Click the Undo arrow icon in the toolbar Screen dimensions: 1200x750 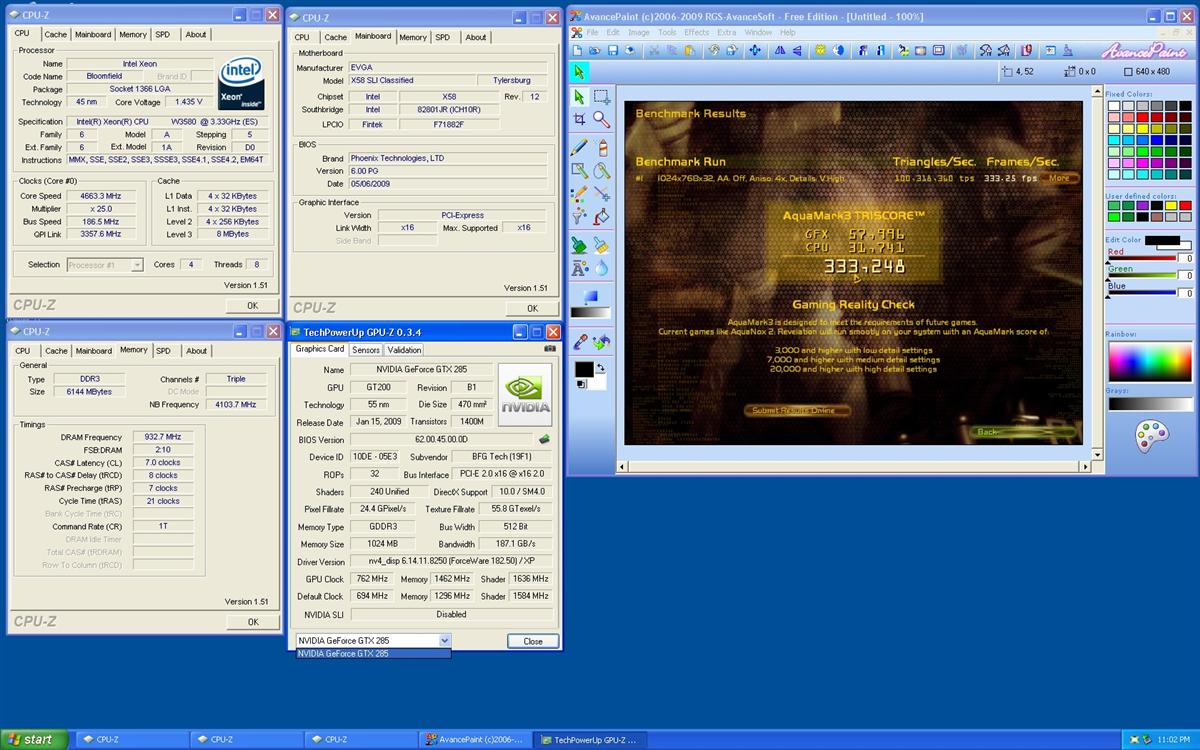[x=715, y=50]
